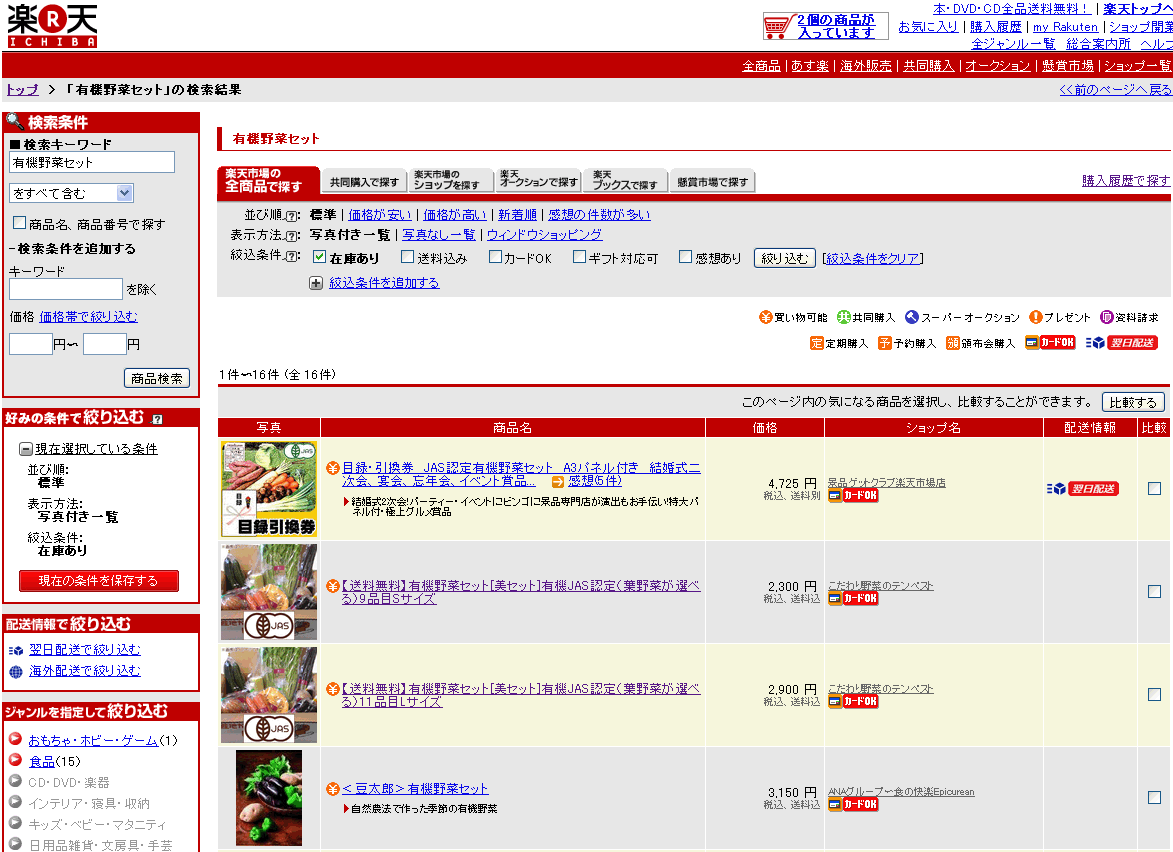Switch to 楽天オークションで探す tab
The width and height of the screenshot is (1173, 852).
(x=538, y=180)
